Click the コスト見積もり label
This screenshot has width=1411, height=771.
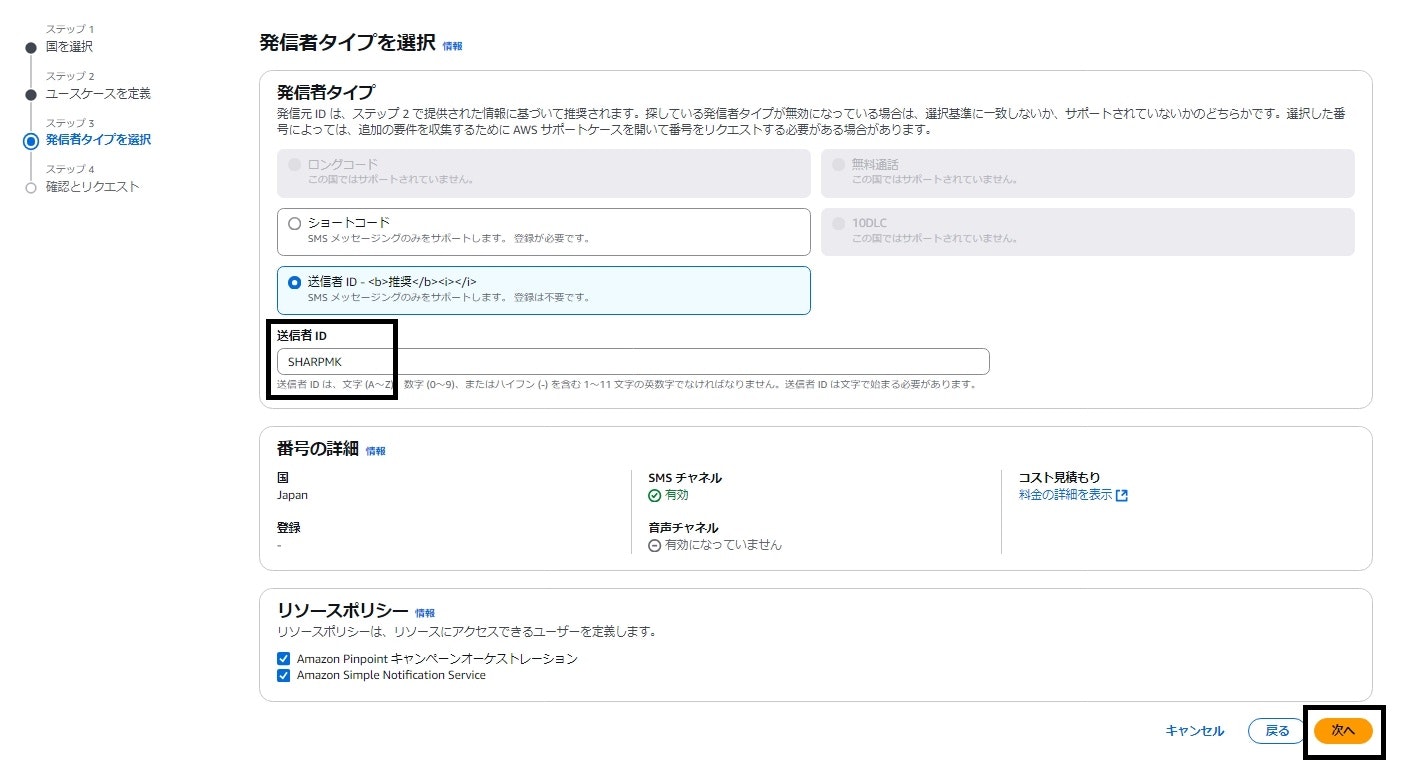click(x=1059, y=478)
